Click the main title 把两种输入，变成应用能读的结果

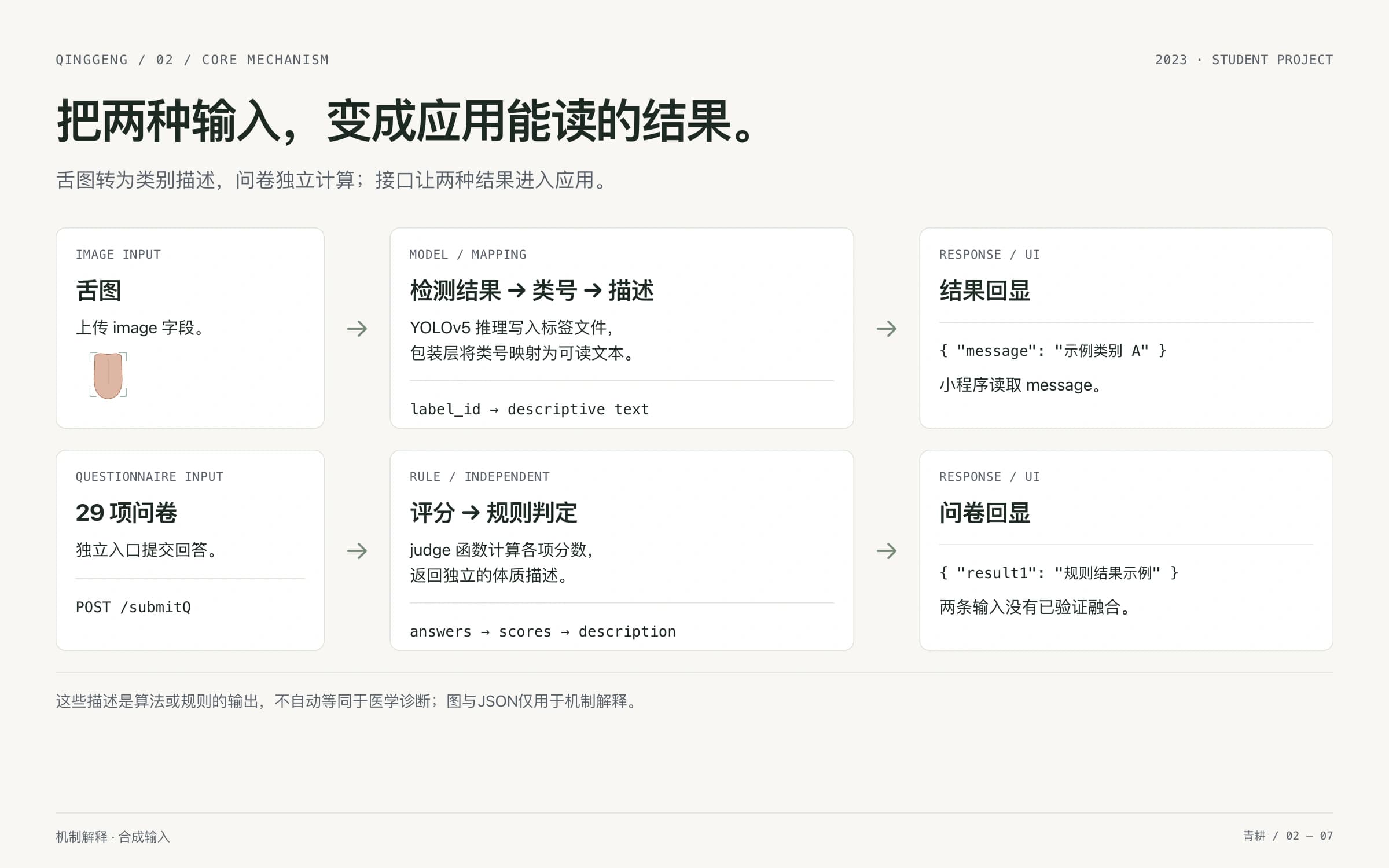tap(405, 121)
